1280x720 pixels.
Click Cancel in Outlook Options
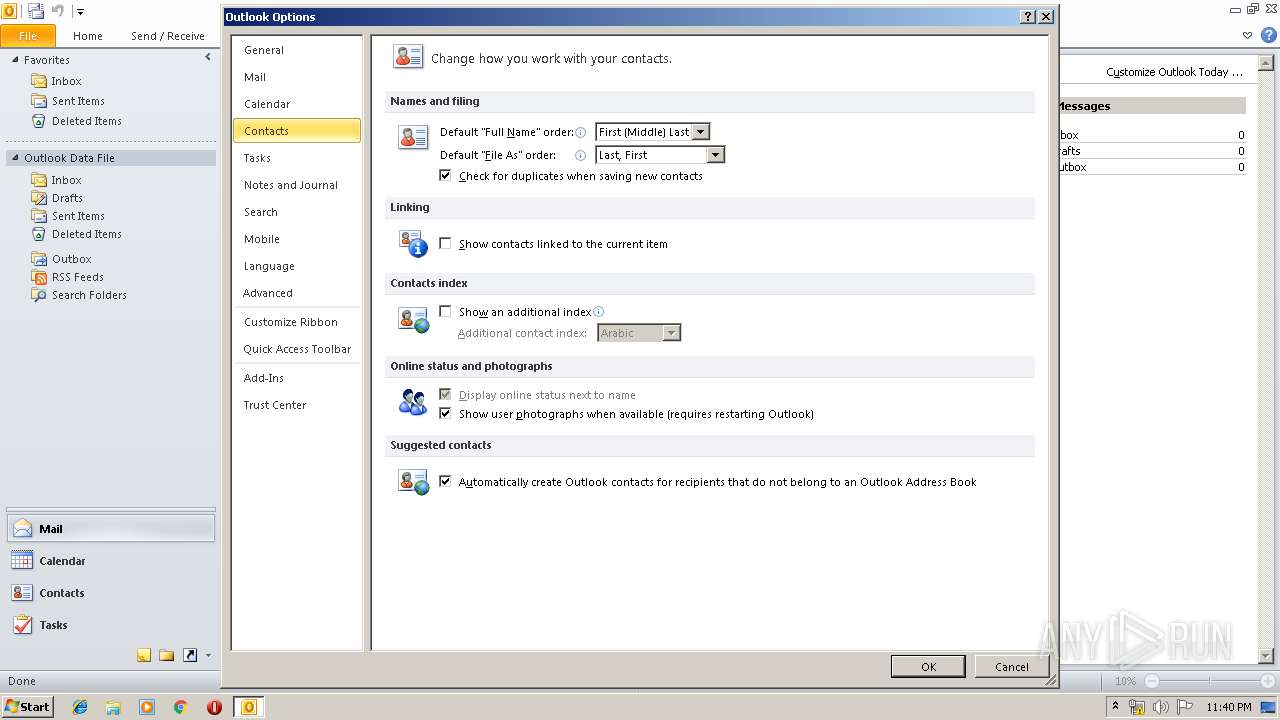[x=1012, y=667]
